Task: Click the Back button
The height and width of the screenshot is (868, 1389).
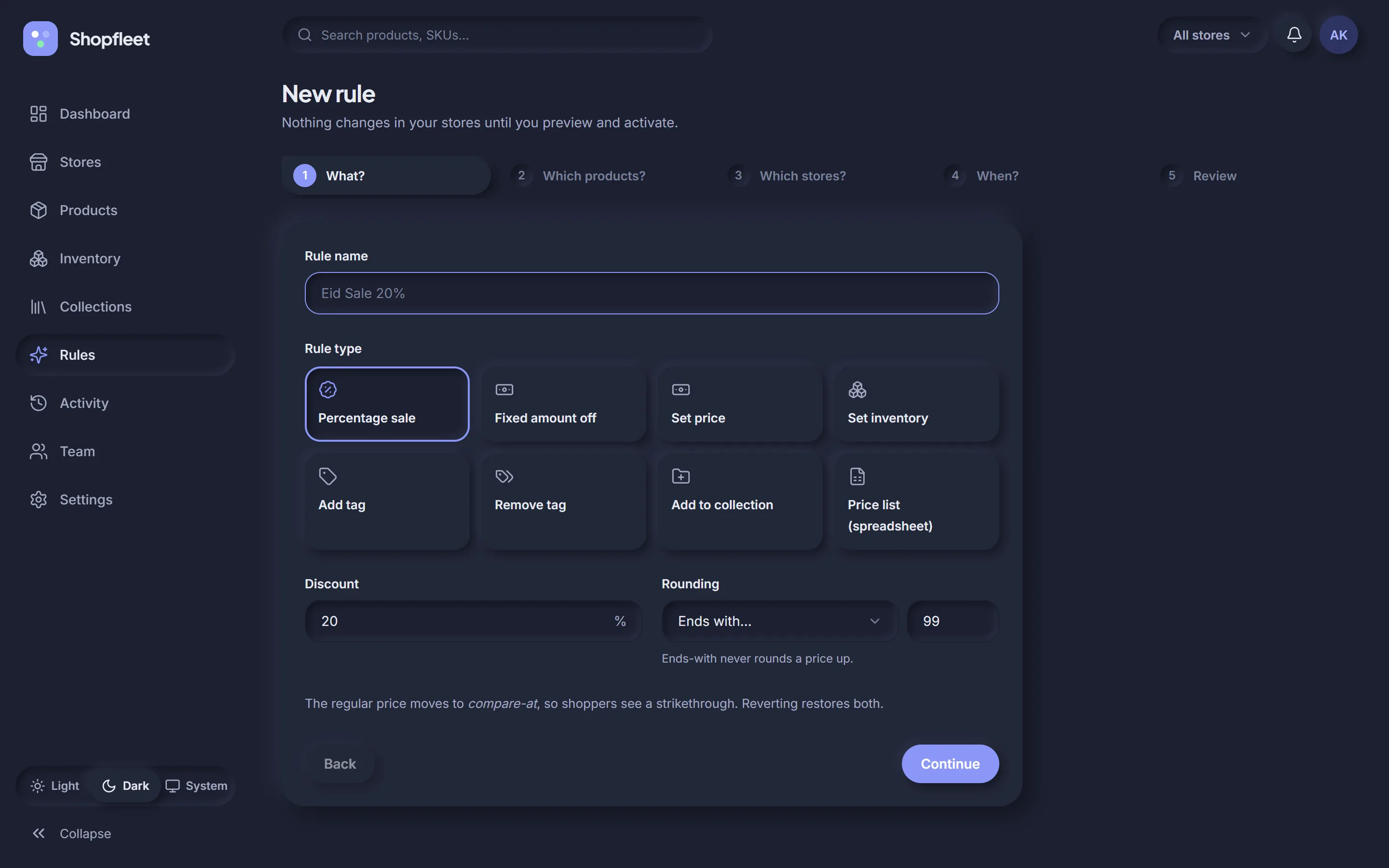Action: [x=340, y=763]
